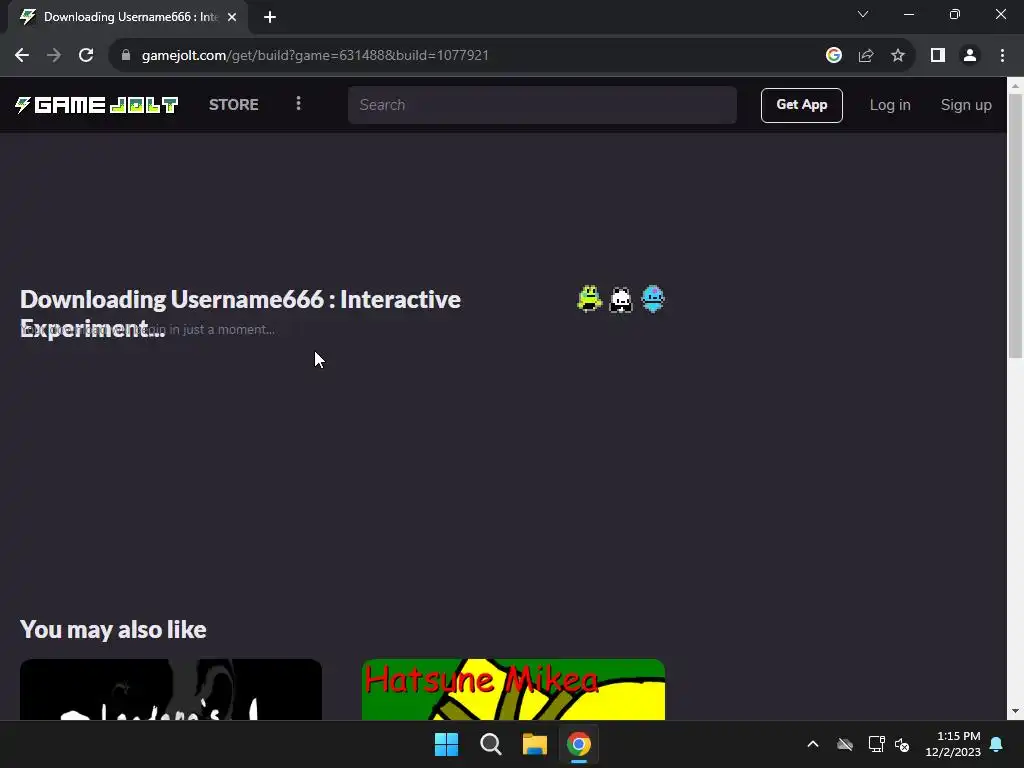
Task: Select the Downloading Username666 tab
Action: coord(128,17)
